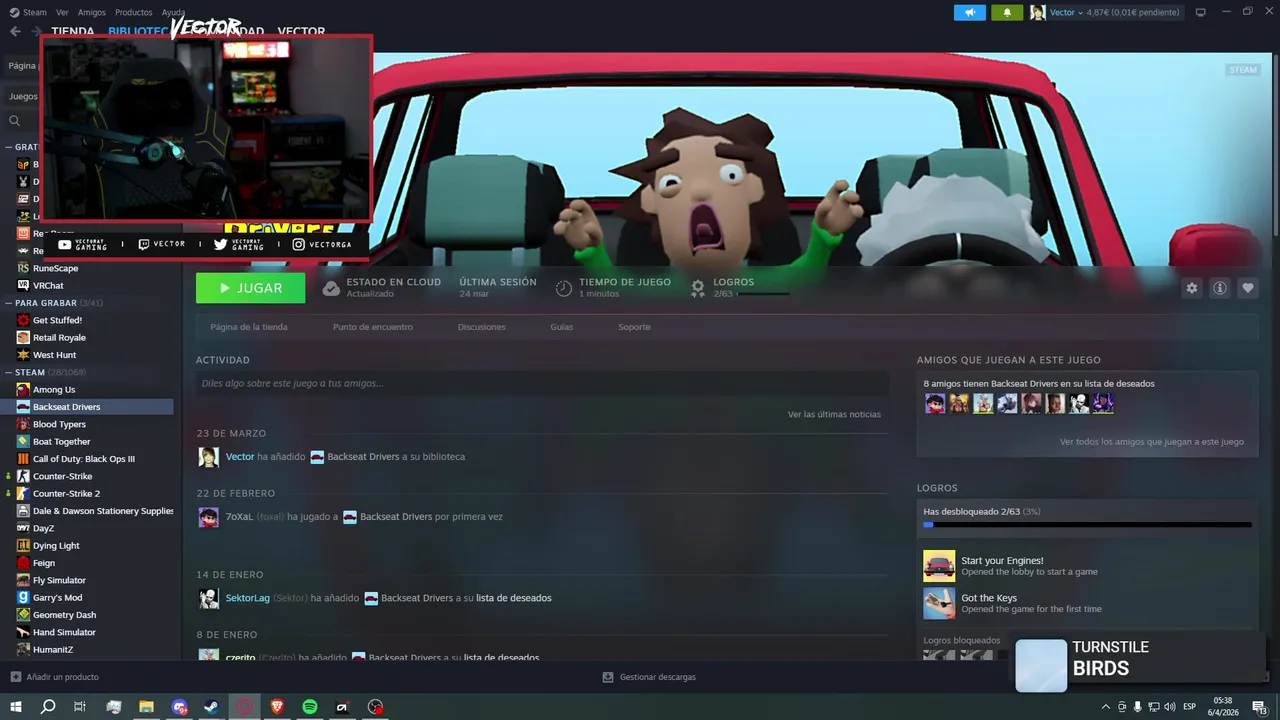Viewport: 1280px width, 720px height.
Task: Click the back navigation arrow
Action: click(15, 31)
